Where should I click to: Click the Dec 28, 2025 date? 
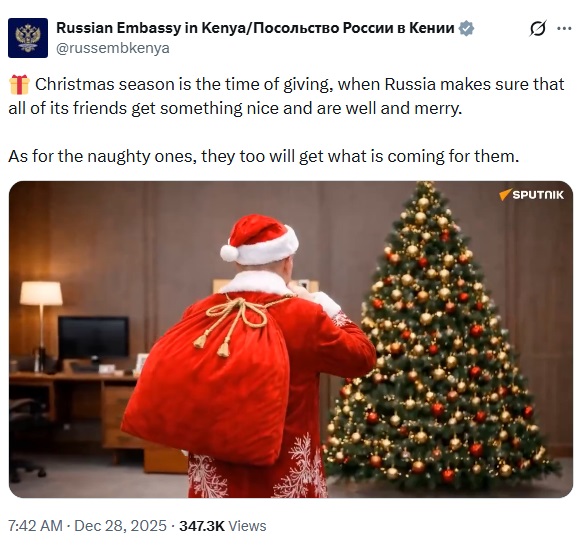pos(120,526)
